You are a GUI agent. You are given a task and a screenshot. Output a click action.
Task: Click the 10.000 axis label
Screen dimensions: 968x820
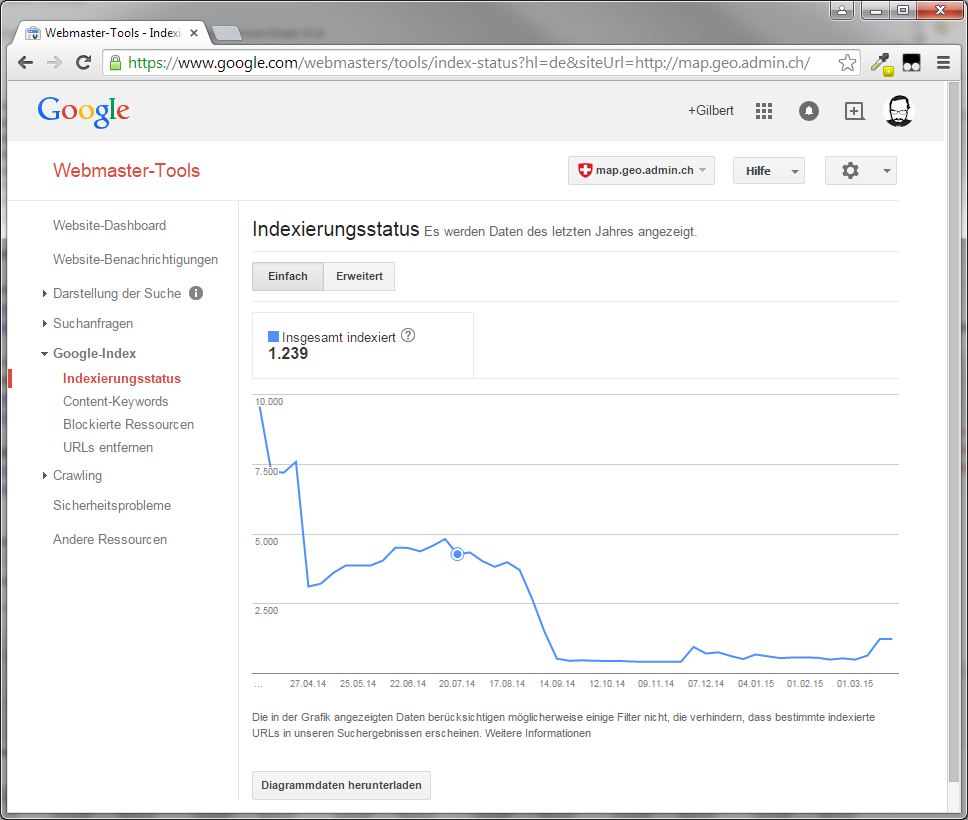269,401
